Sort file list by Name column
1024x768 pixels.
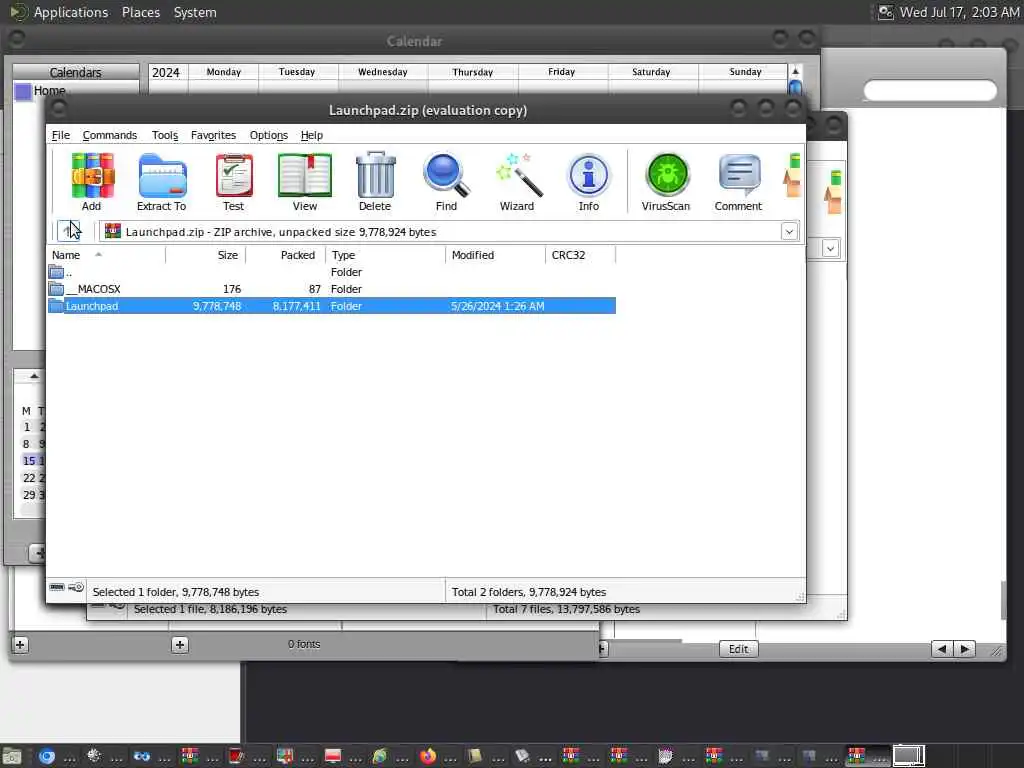point(106,255)
